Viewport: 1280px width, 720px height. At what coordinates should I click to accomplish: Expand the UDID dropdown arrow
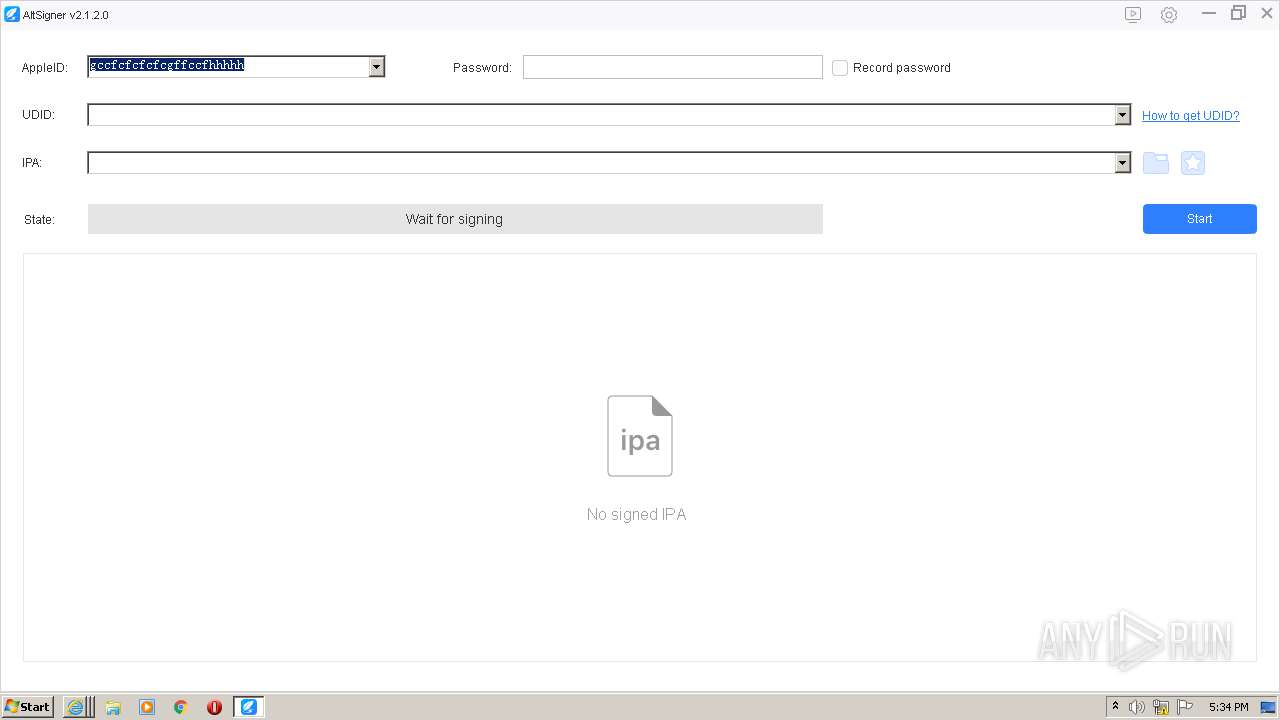[1122, 115]
